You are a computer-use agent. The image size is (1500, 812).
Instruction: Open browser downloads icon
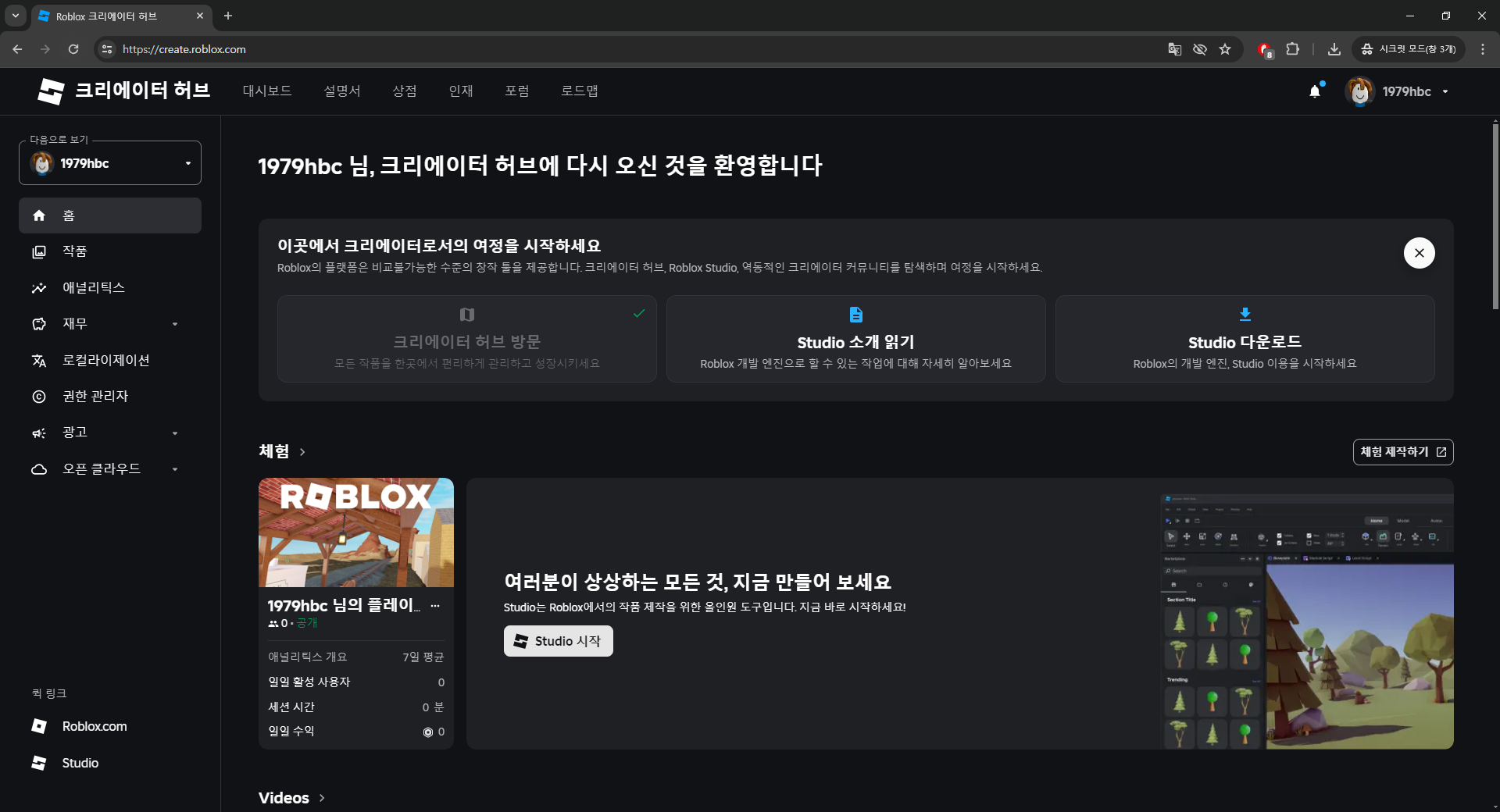(1334, 49)
